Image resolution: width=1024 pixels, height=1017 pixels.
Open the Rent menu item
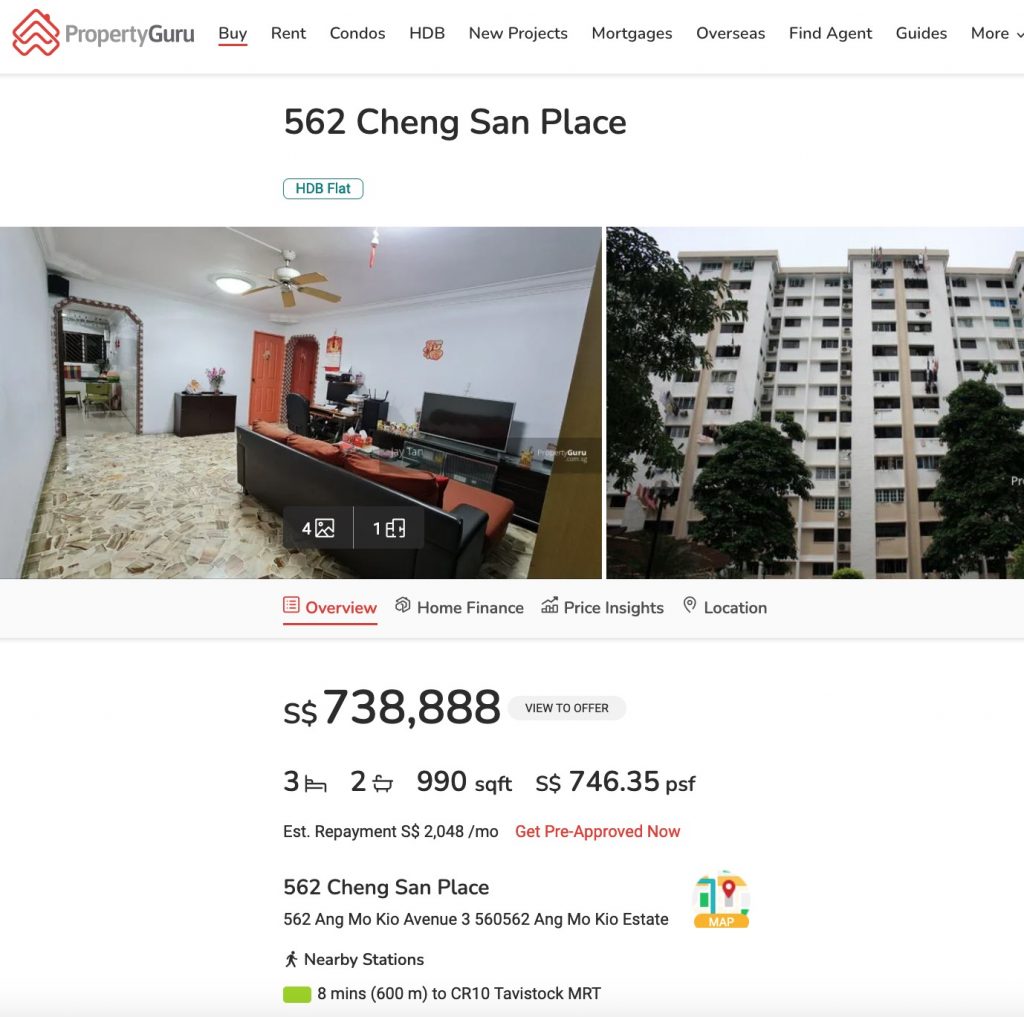click(x=288, y=33)
